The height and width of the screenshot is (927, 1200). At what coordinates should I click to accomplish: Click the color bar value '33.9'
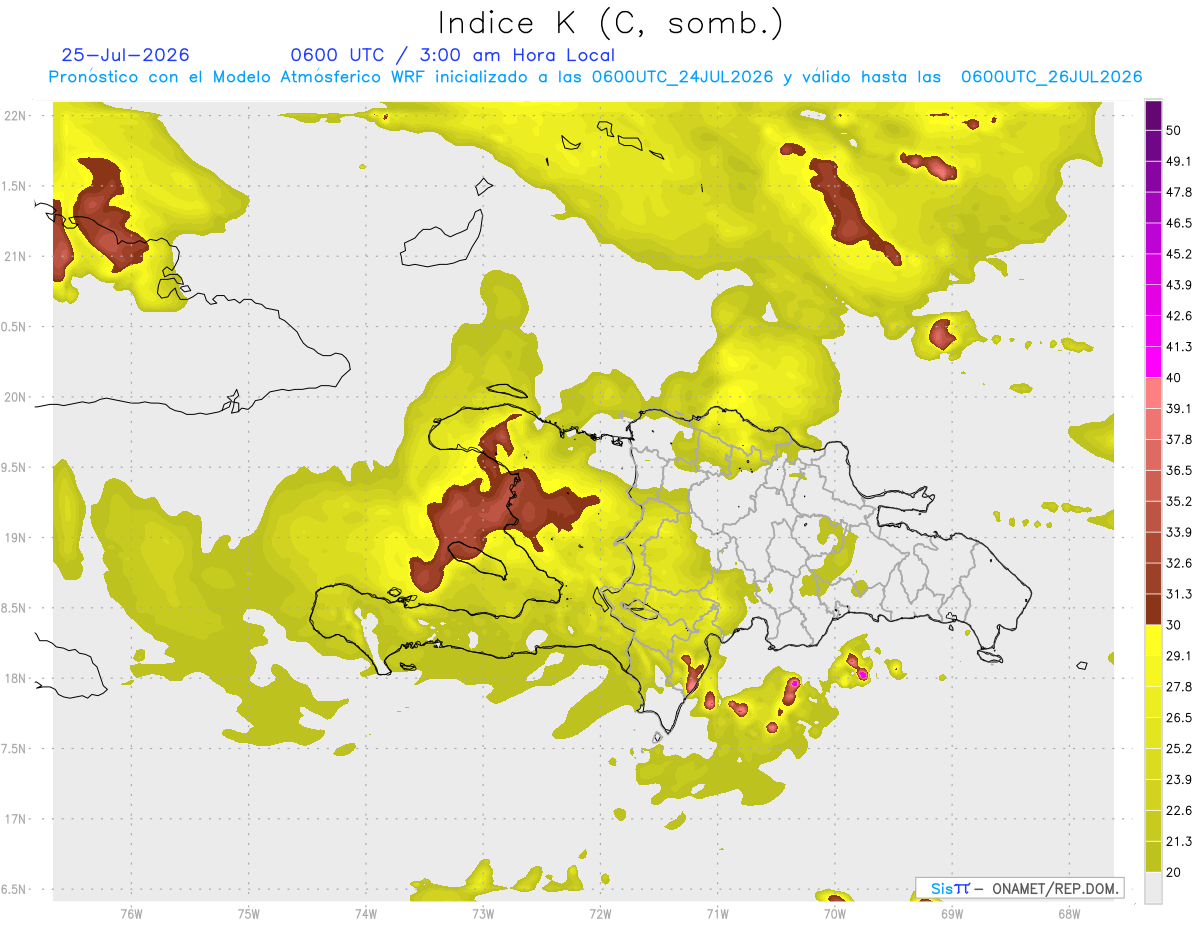tap(1179, 532)
